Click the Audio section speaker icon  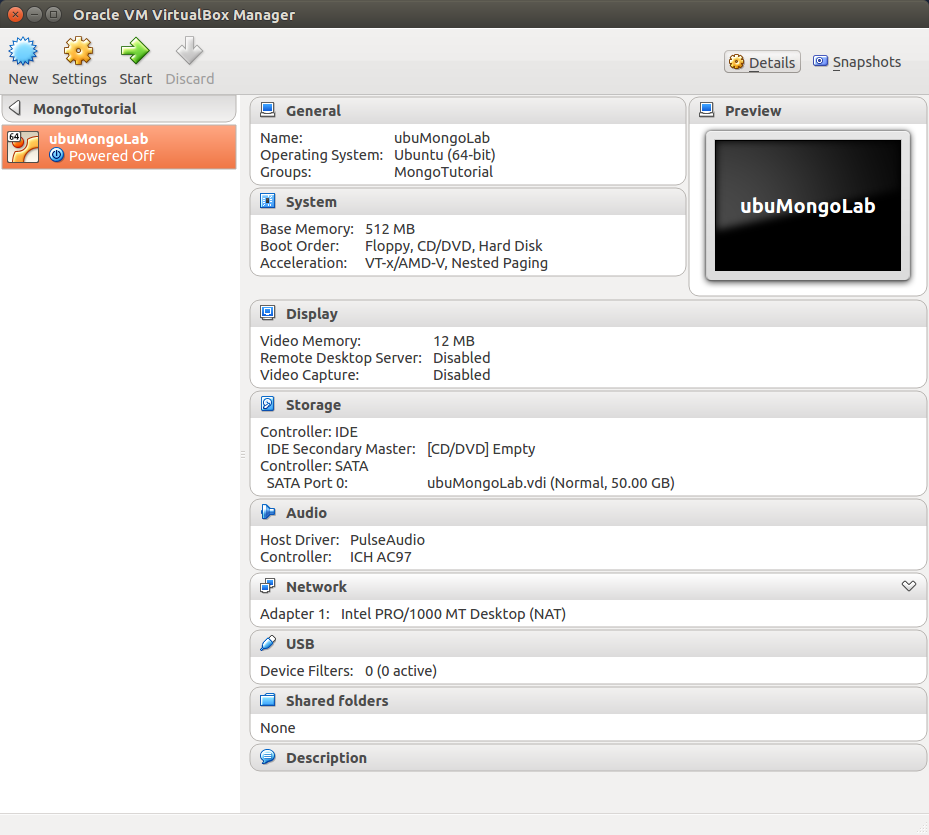click(x=268, y=512)
